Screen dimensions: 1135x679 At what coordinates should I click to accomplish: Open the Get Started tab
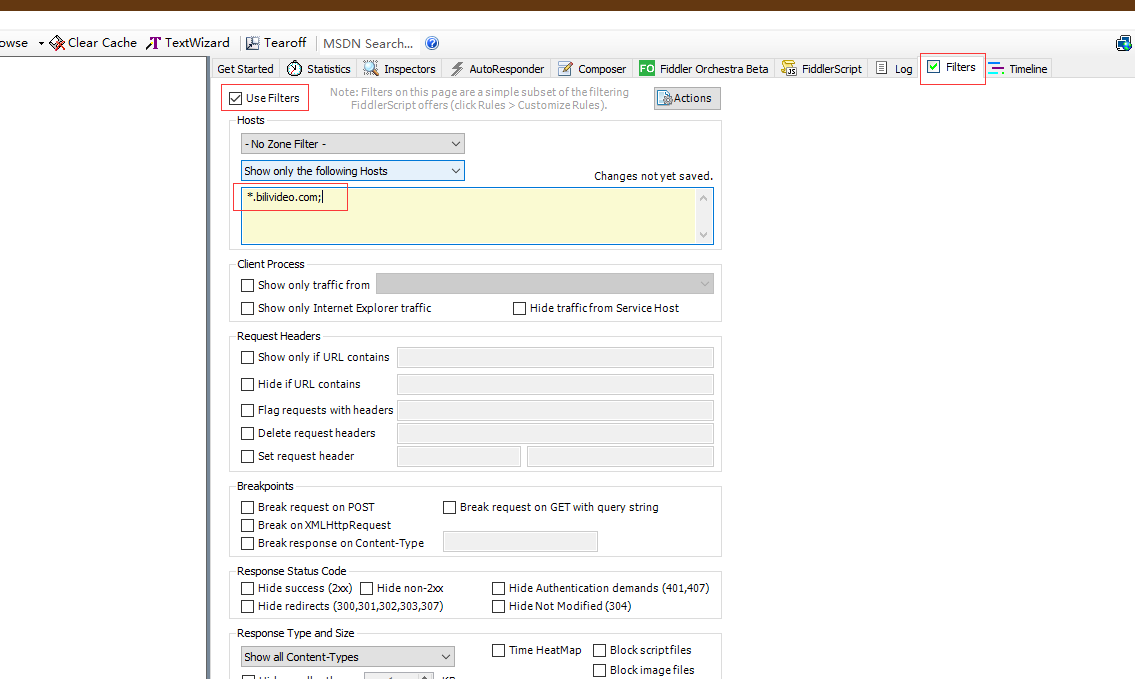(x=245, y=69)
